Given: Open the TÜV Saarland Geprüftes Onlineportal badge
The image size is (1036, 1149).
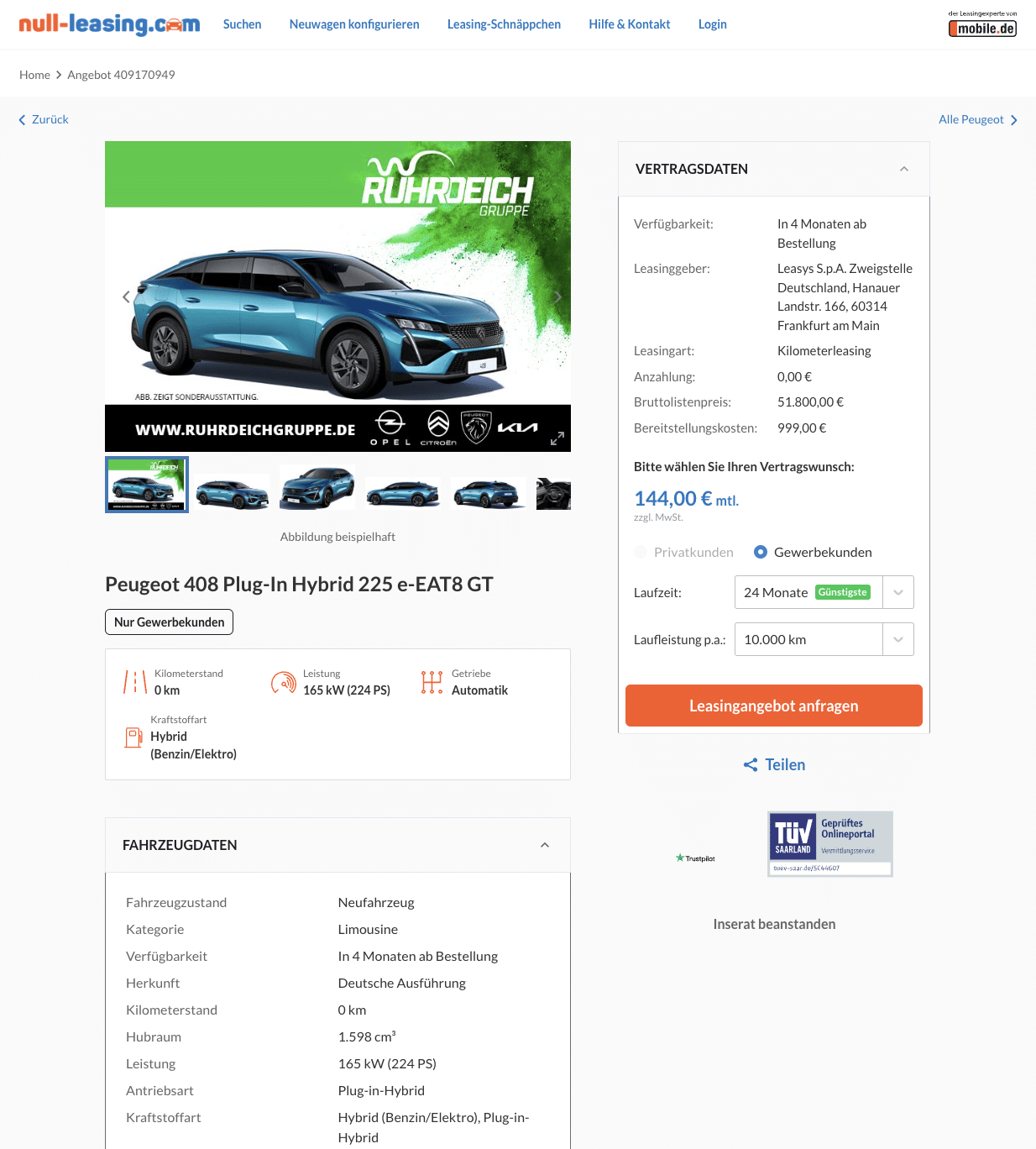Looking at the screenshot, I should tap(830, 844).
